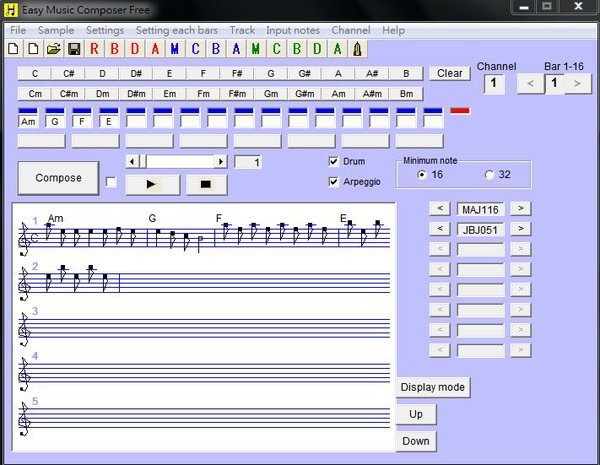Select the F# chord button
The image size is (600, 465).
coord(237,73)
